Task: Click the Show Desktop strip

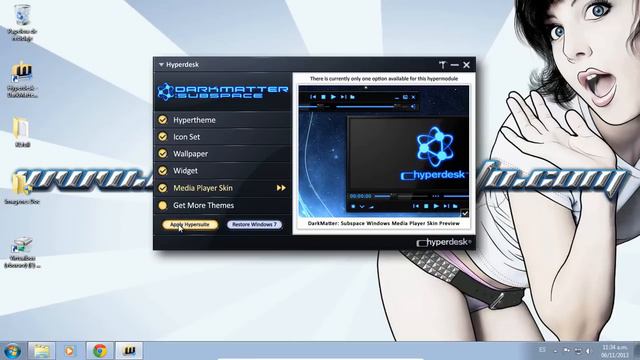Action: pos(636,351)
